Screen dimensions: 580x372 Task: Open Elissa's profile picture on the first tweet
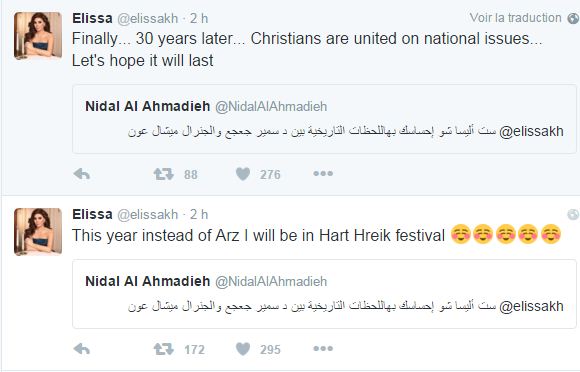pos(38,35)
